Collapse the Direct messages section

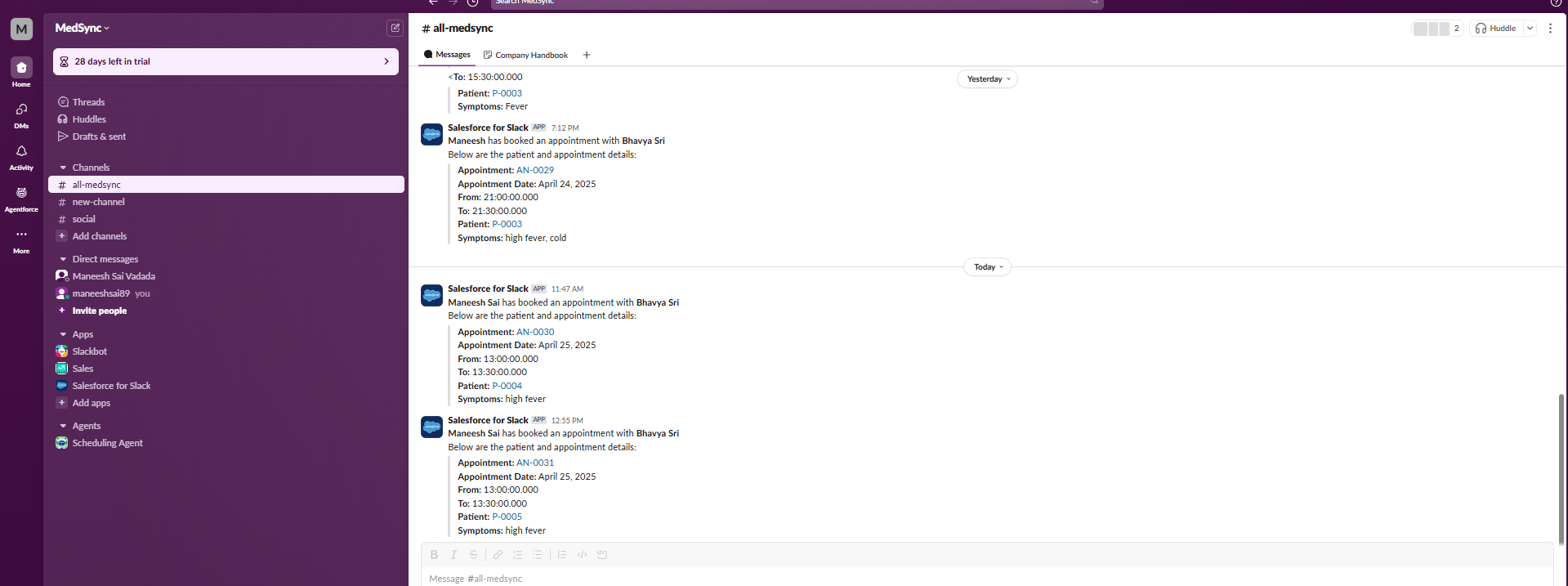pos(63,259)
